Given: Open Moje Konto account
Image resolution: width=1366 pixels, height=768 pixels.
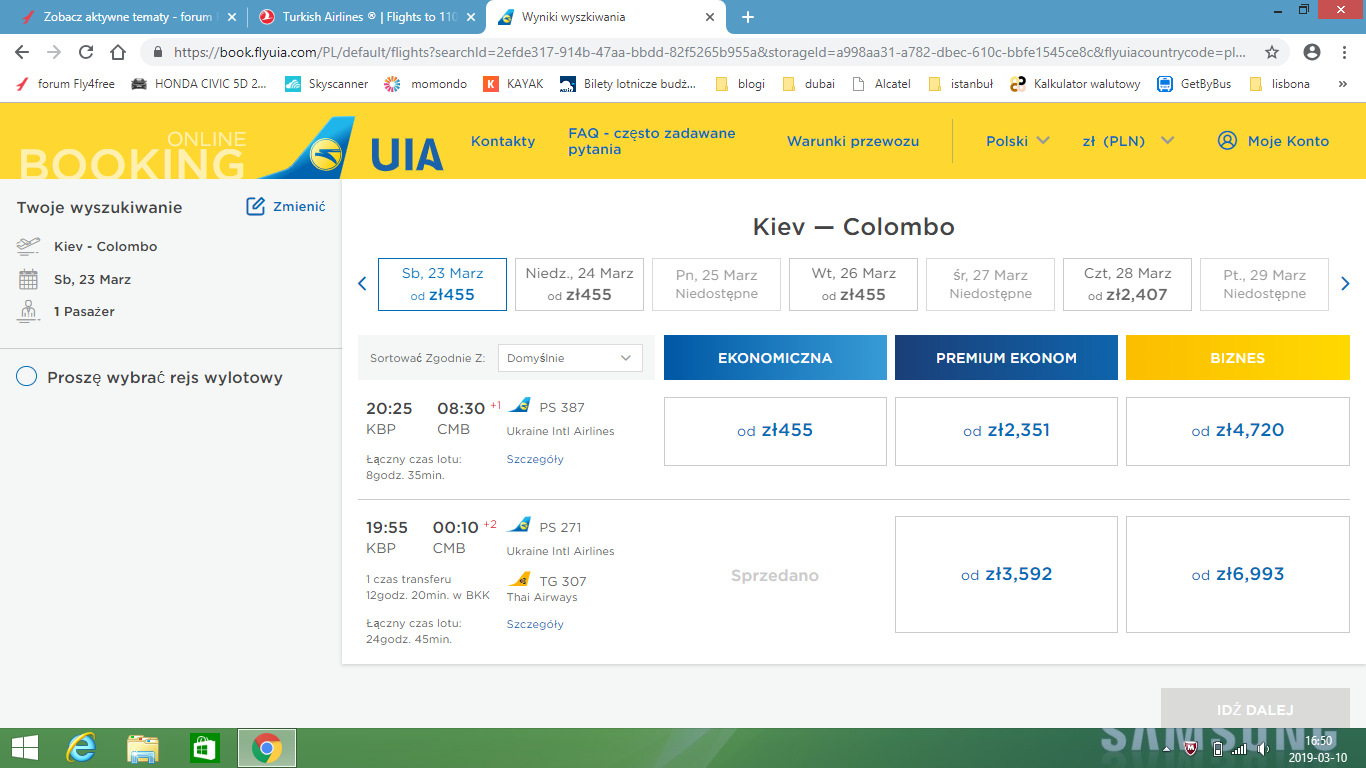Looking at the screenshot, I should pyautogui.click(x=1273, y=141).
